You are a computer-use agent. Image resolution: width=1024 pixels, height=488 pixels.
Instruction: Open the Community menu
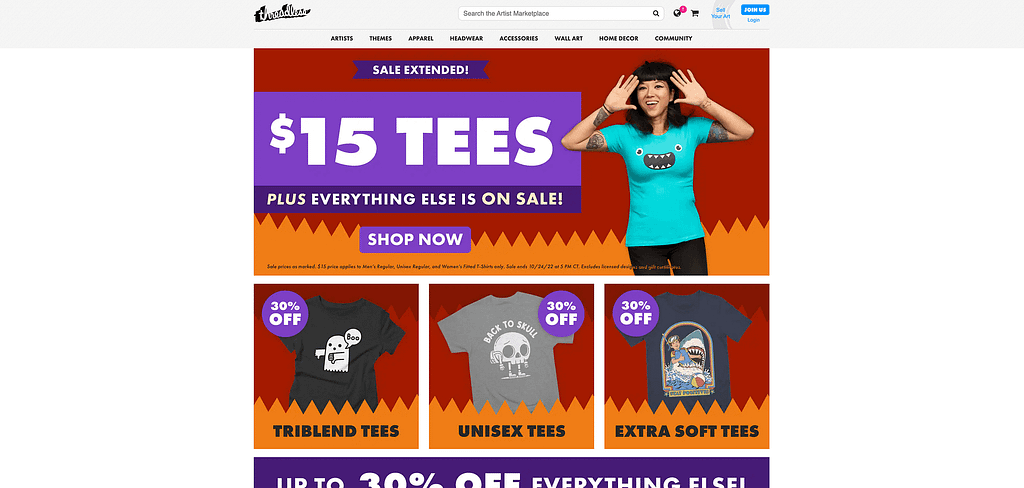[x=673, y=39]
